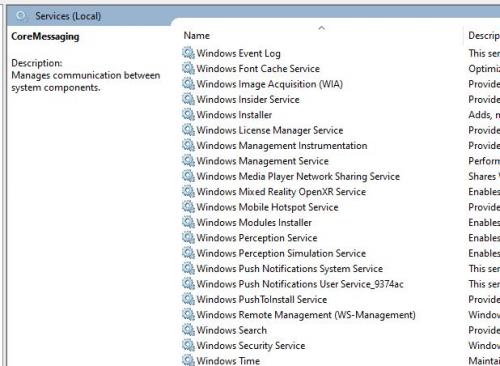This screenshot has width=500, height=366.
Task: Sort services by the Name column
Action: coord(197,36)
